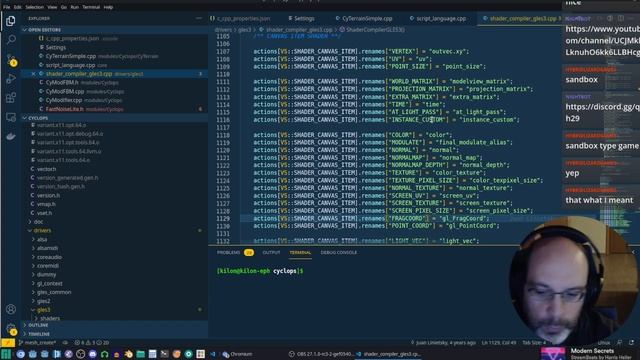Open the Remote Explorer view
The height and width of the screenshot is (360, 640).
11,117
